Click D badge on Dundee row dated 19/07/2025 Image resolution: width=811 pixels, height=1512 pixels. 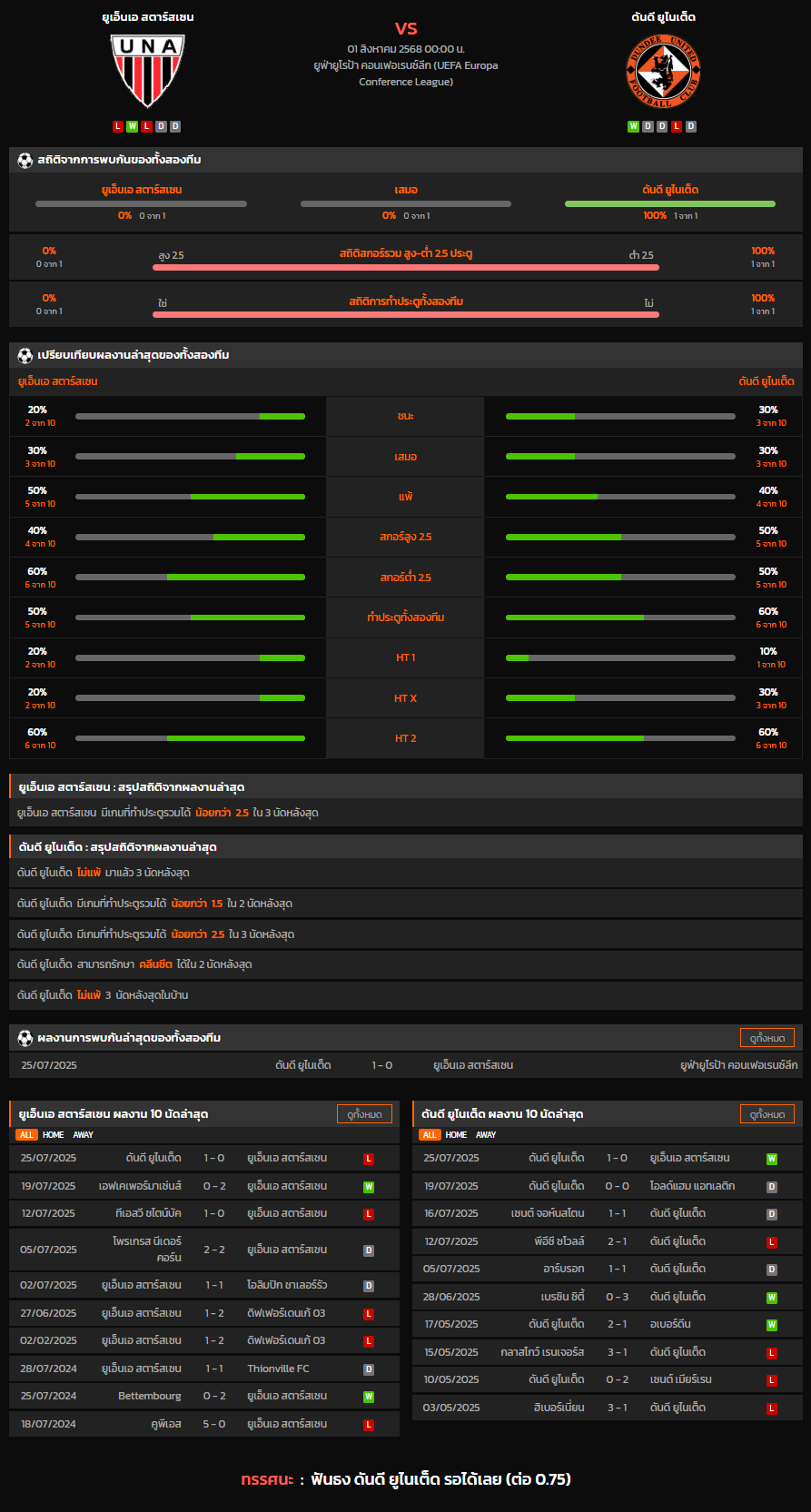[772, 1187]
